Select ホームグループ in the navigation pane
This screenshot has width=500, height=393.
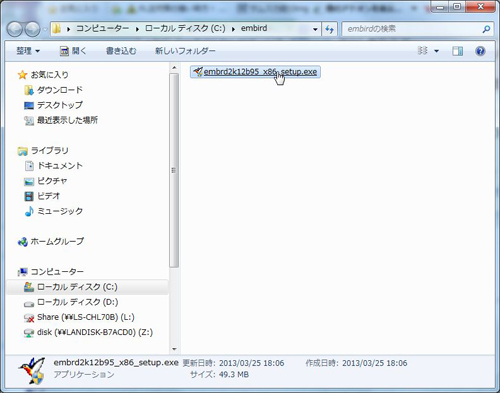pyautogui.click(x=57, y=241)
